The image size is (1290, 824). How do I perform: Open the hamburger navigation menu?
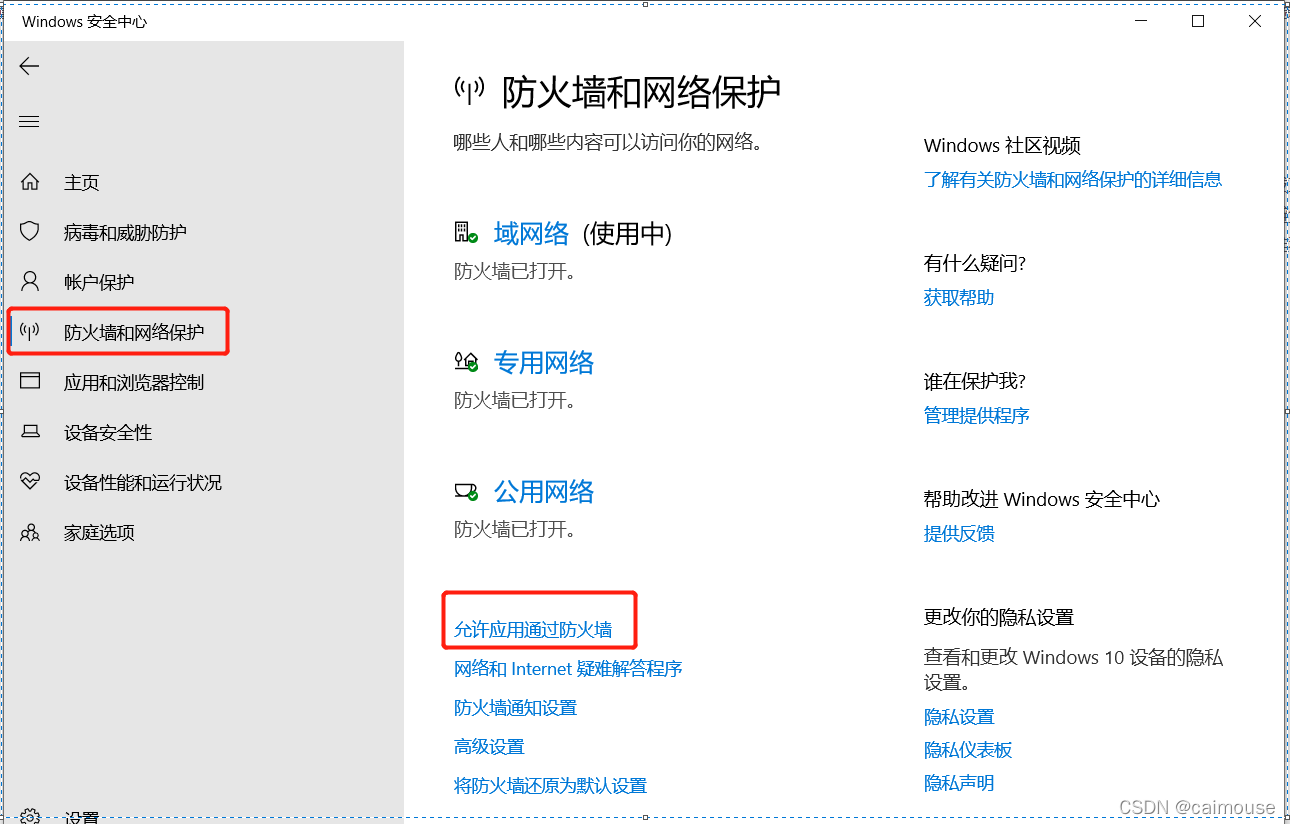(x=30, y=122)
